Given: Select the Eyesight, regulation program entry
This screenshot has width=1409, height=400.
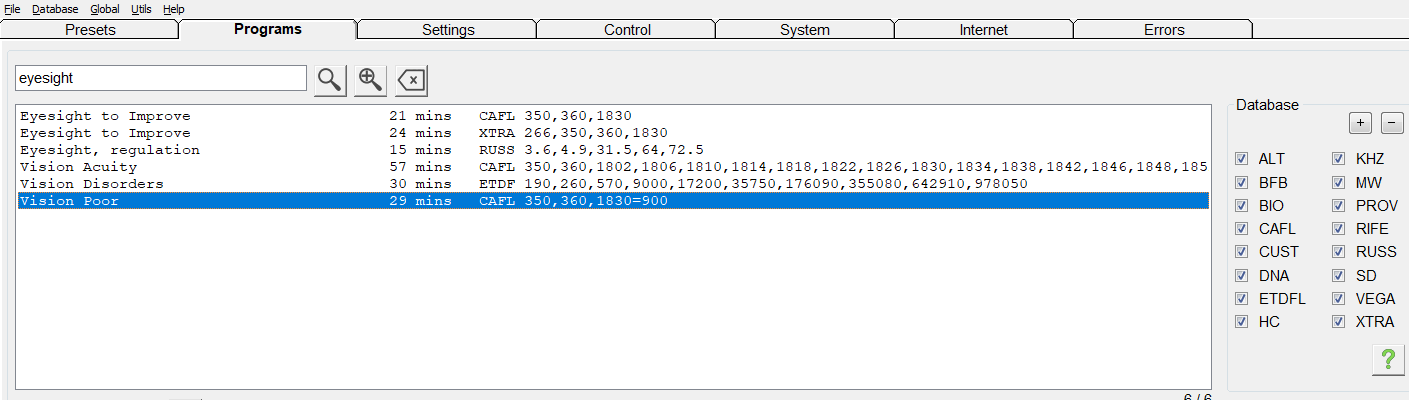Looking at the screenshot, I should coord(110,150).
